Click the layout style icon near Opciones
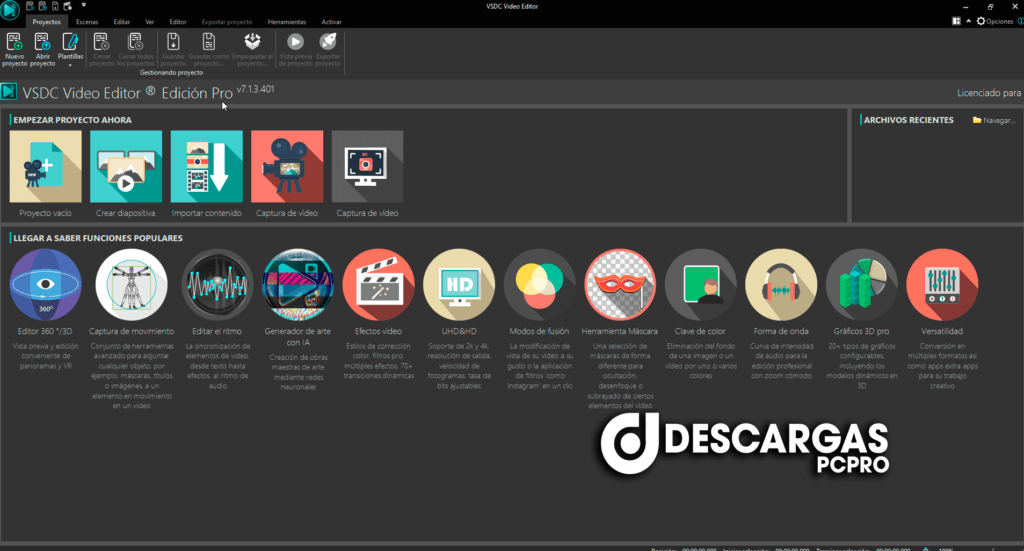This screenshot has height=551, width=1024. [956, 22]
